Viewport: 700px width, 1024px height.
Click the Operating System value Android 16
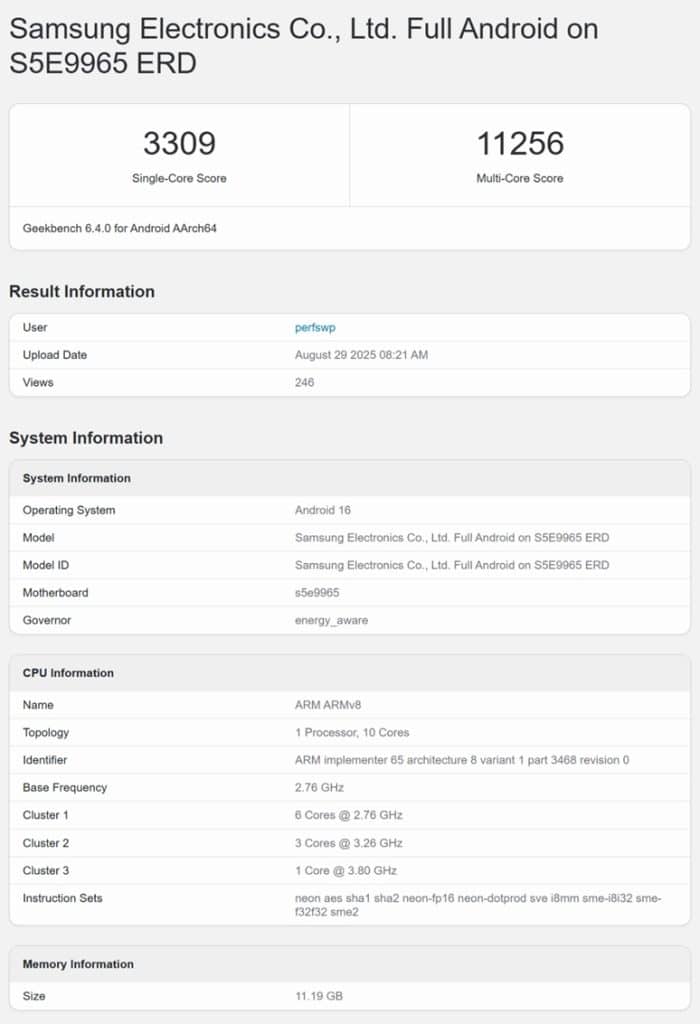323,510
